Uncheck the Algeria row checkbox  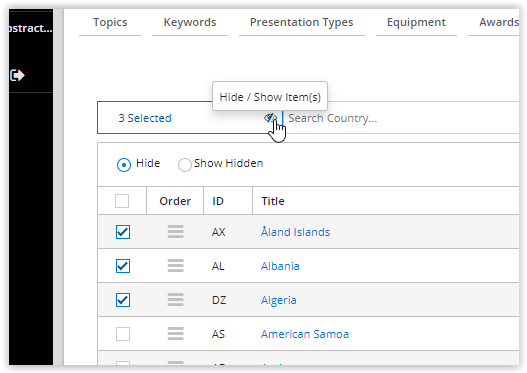click(x=123, y=300)
